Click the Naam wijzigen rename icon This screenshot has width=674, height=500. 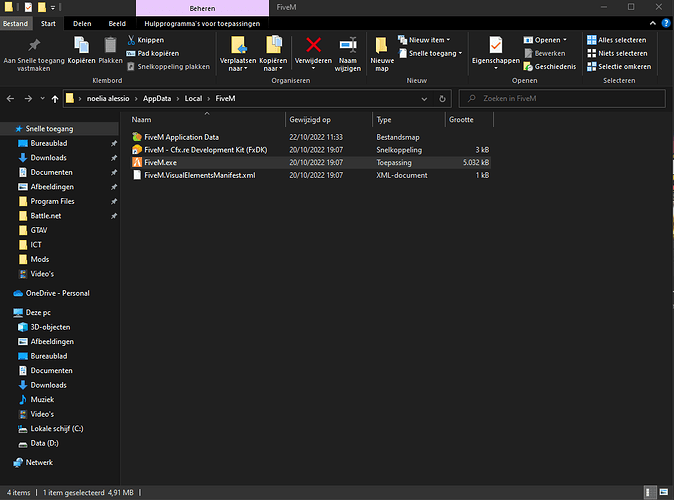coord(348,45)
